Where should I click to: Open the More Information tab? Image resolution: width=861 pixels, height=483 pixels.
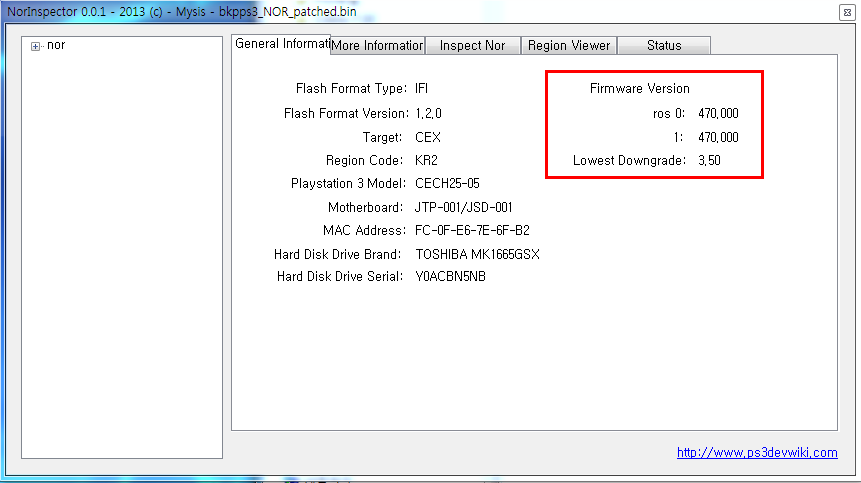pos(377,46)
